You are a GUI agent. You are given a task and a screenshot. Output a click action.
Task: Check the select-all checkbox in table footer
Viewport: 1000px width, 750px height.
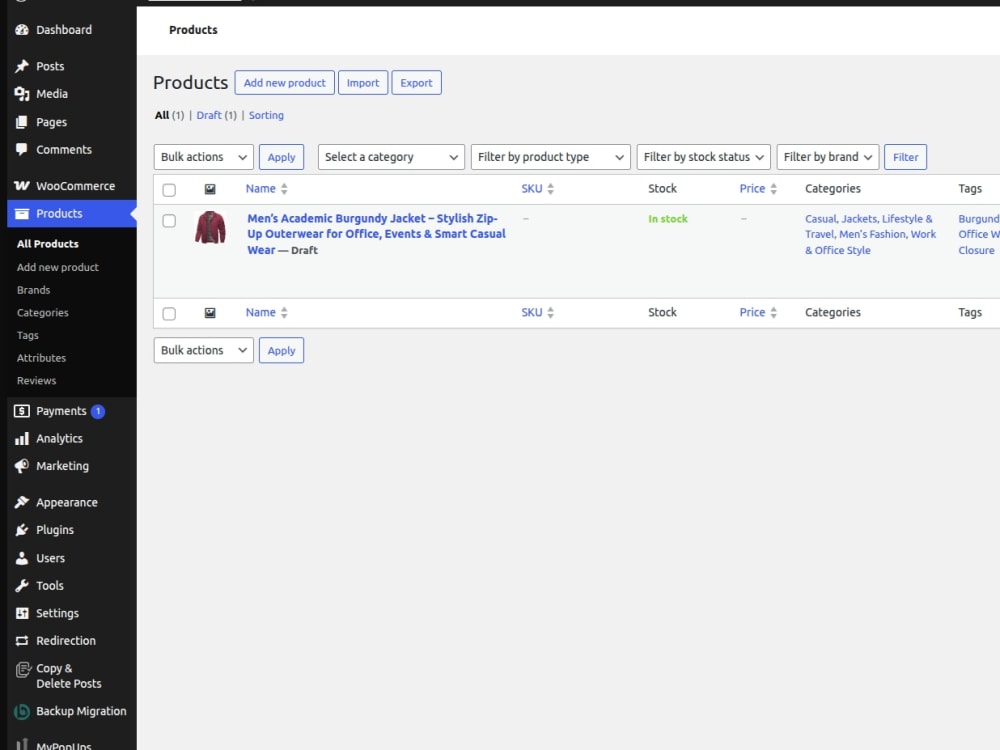click(169, 313)
